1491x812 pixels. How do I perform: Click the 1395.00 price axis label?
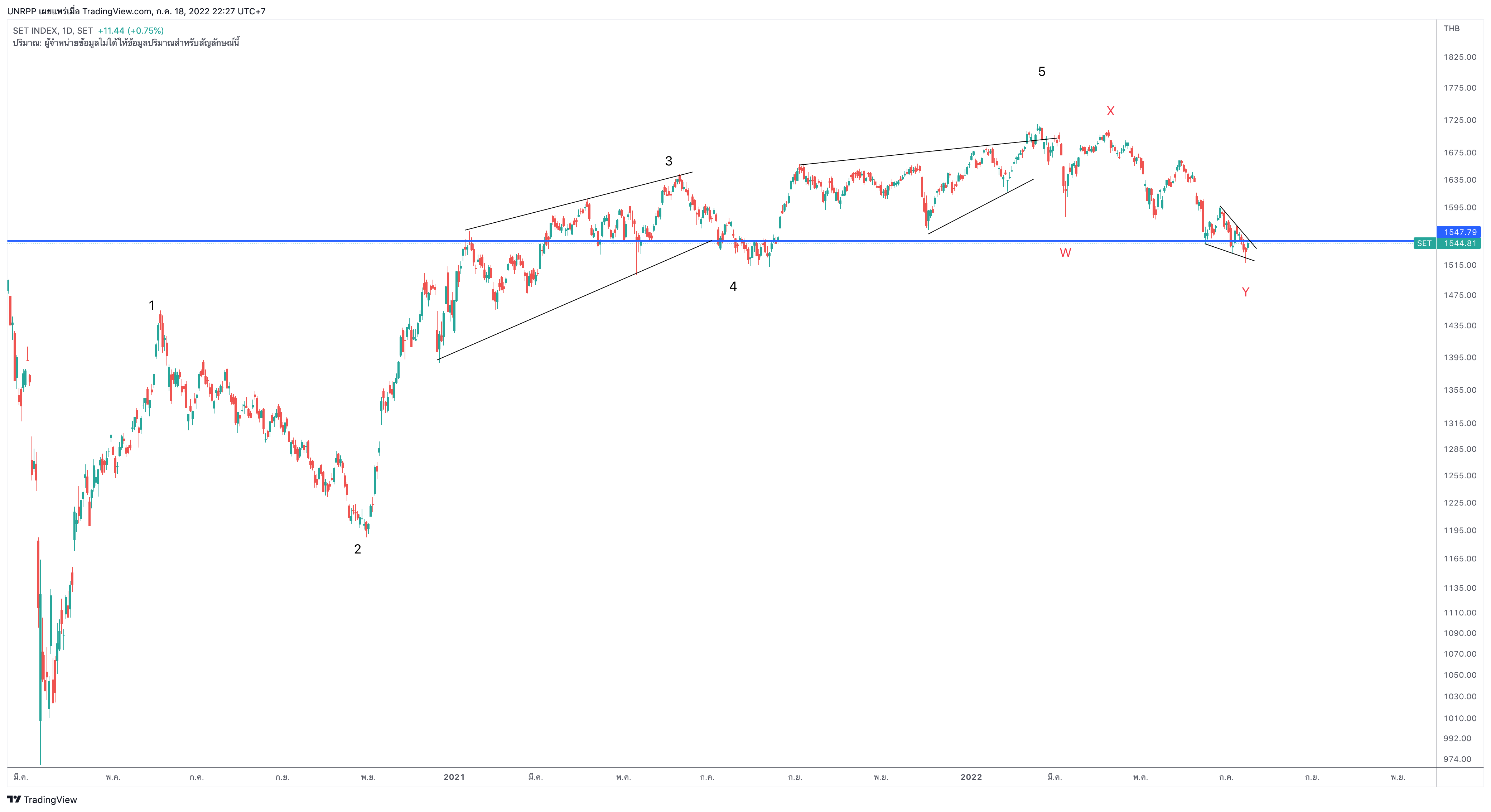(x=1460, y=357)
